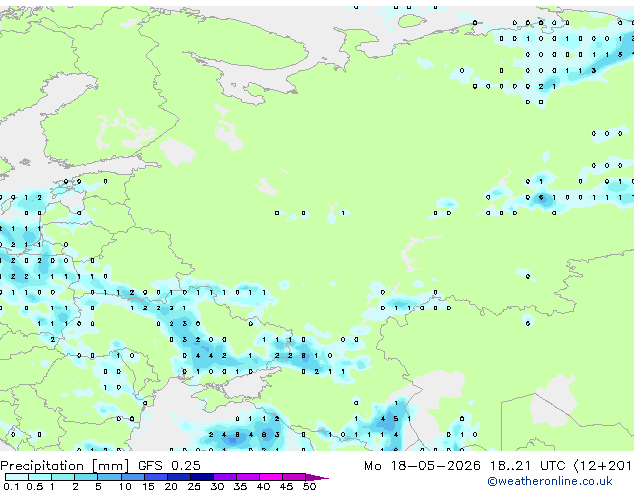
Task: Click the Precipitation [mm] GFS 0.25 title
Action: 100,466
